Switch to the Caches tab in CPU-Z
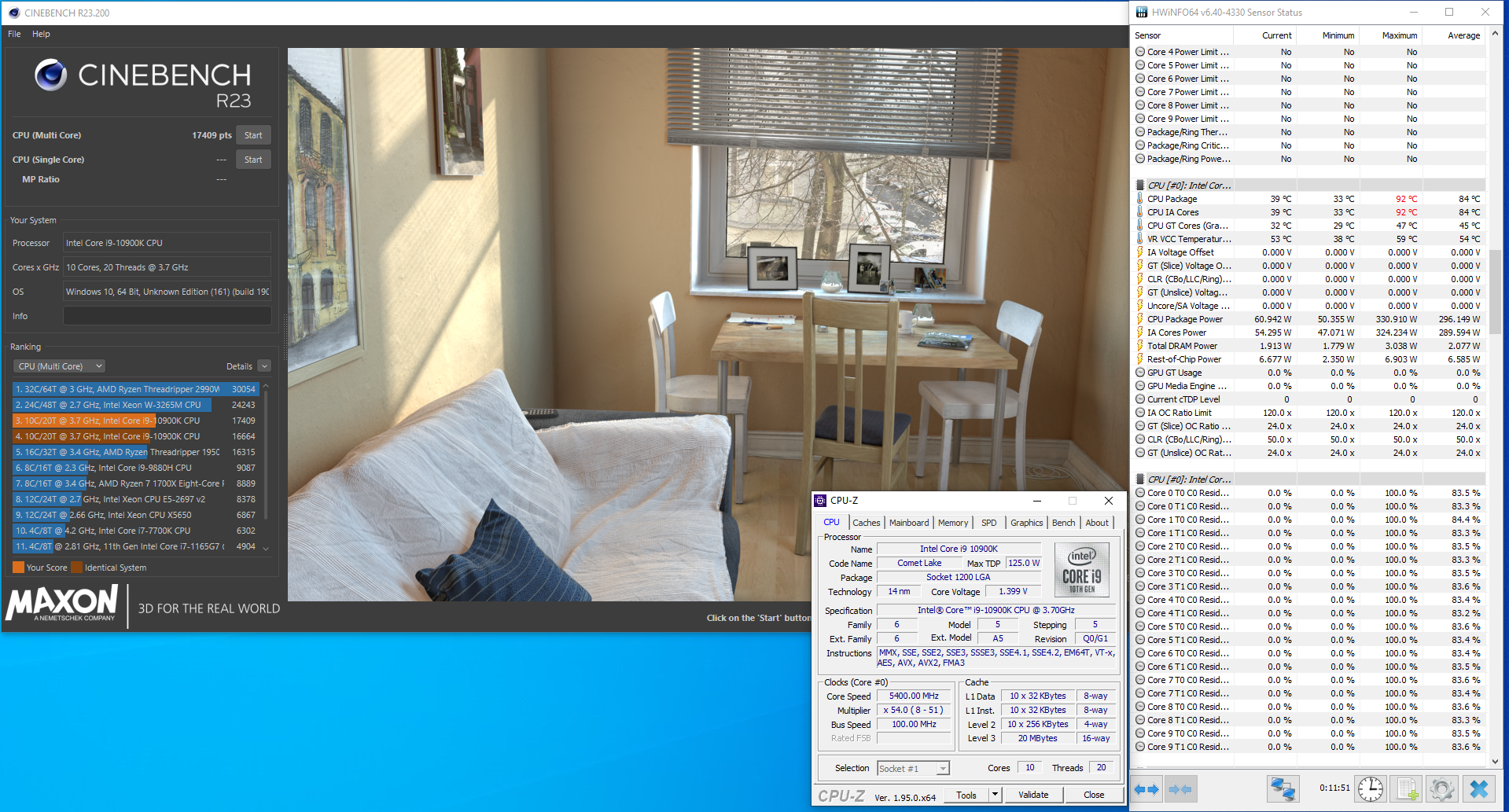 [866, 523]
